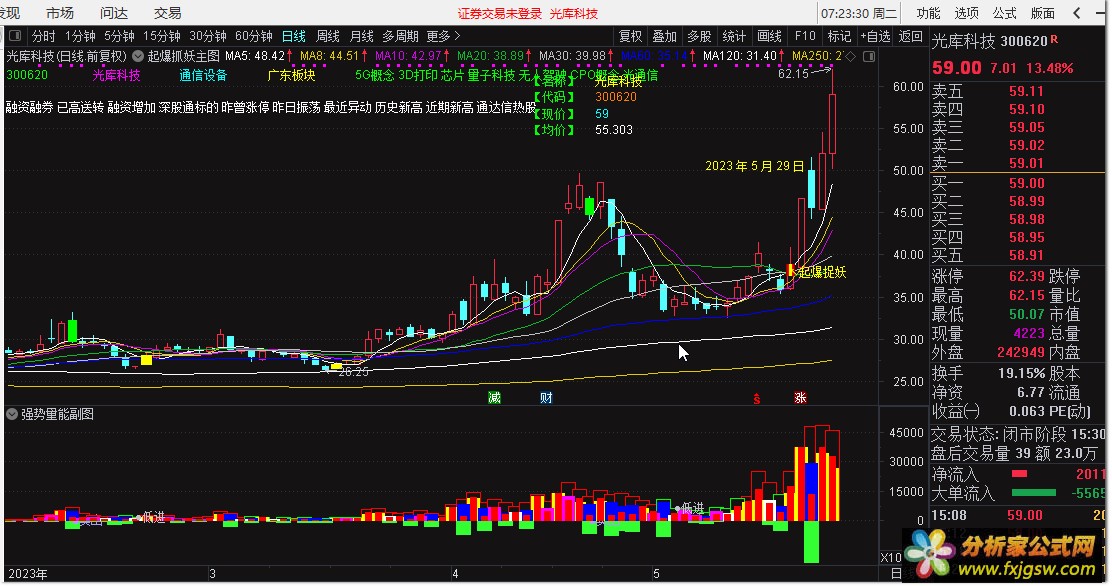Click the 62.15 high price label
This screenshot has width=1112, height=586.
click(793, 73)
